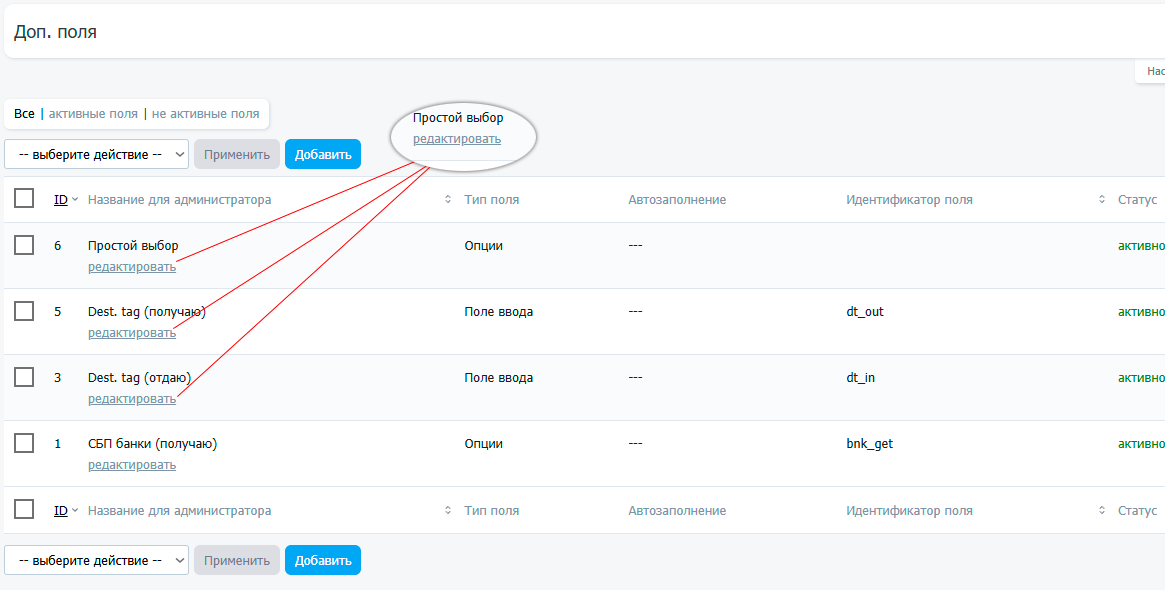The height and width of the screenshot is (590, 1165).
Task: Click sort arrow next to top ID header
Action: [75, 200]
